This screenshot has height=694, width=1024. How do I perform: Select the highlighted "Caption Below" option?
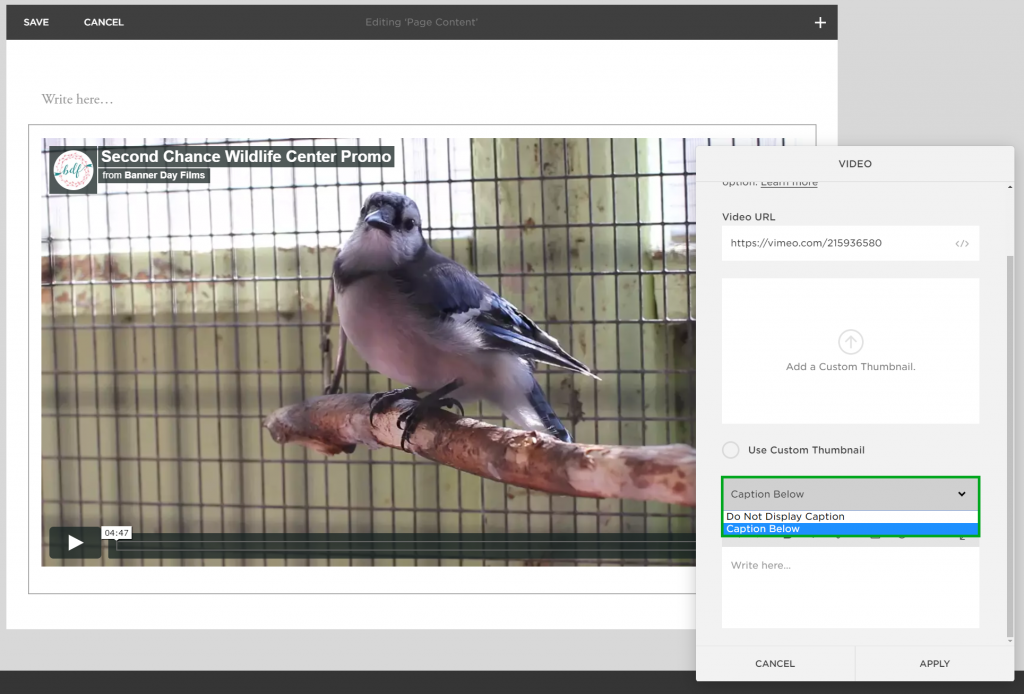(780, 529)
